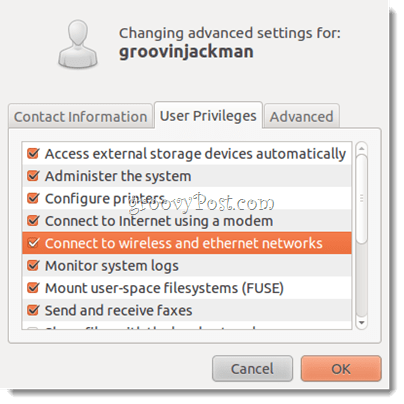Uncheck Send and receive faxes checkbox
The image size is (404, 404).
coord(33,310)
